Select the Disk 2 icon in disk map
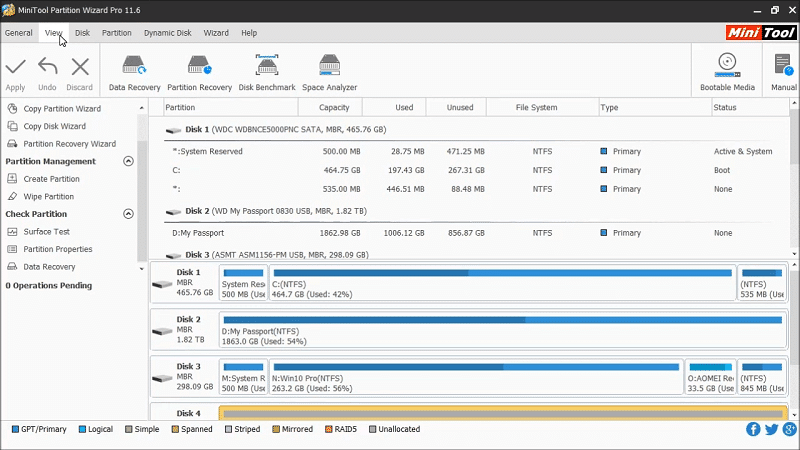This screenshot has width=800, height=450. point(162,331)
